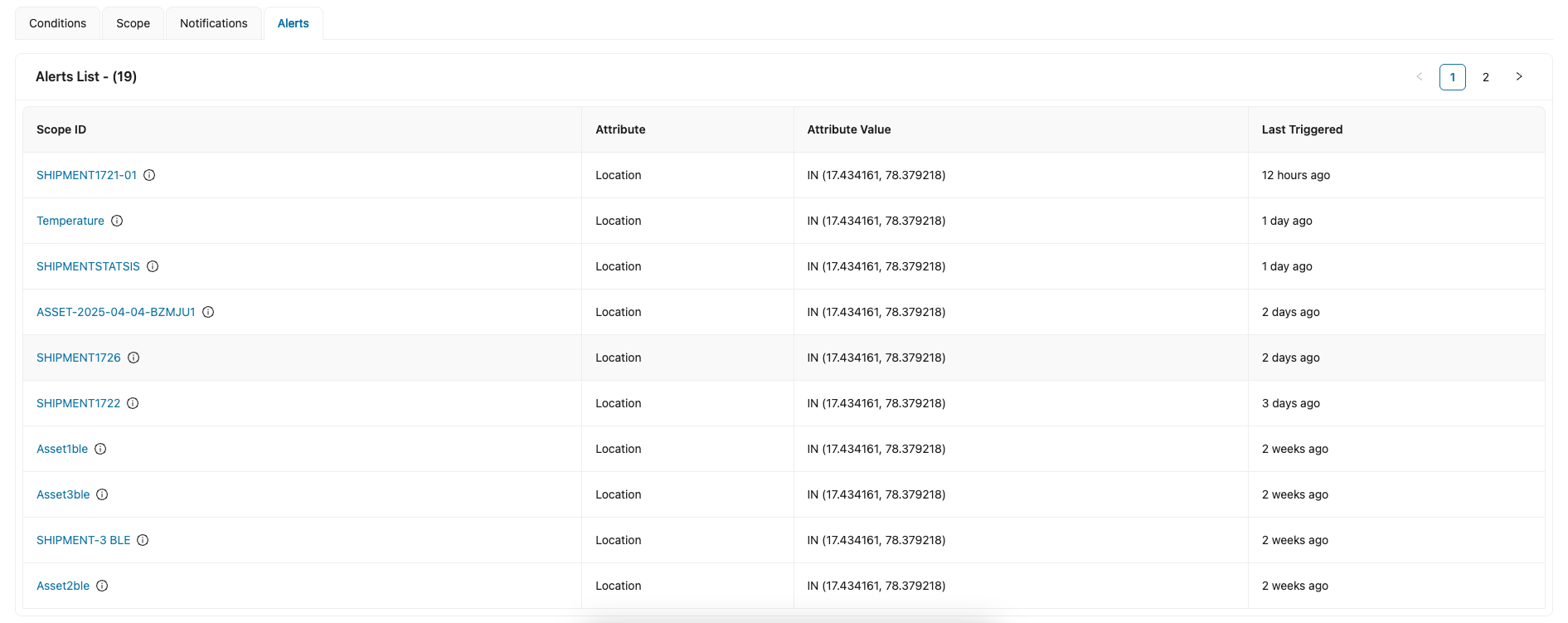Open the Temperature scope link

point(70,221)
